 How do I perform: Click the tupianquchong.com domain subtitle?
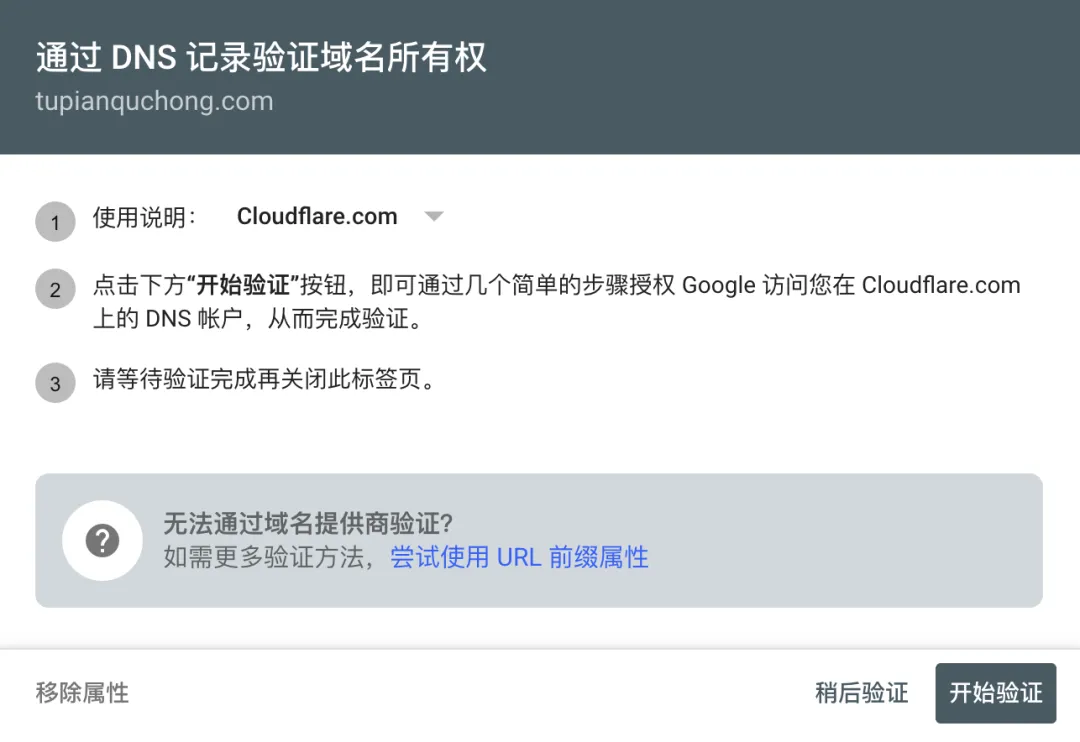pos(154,101)
